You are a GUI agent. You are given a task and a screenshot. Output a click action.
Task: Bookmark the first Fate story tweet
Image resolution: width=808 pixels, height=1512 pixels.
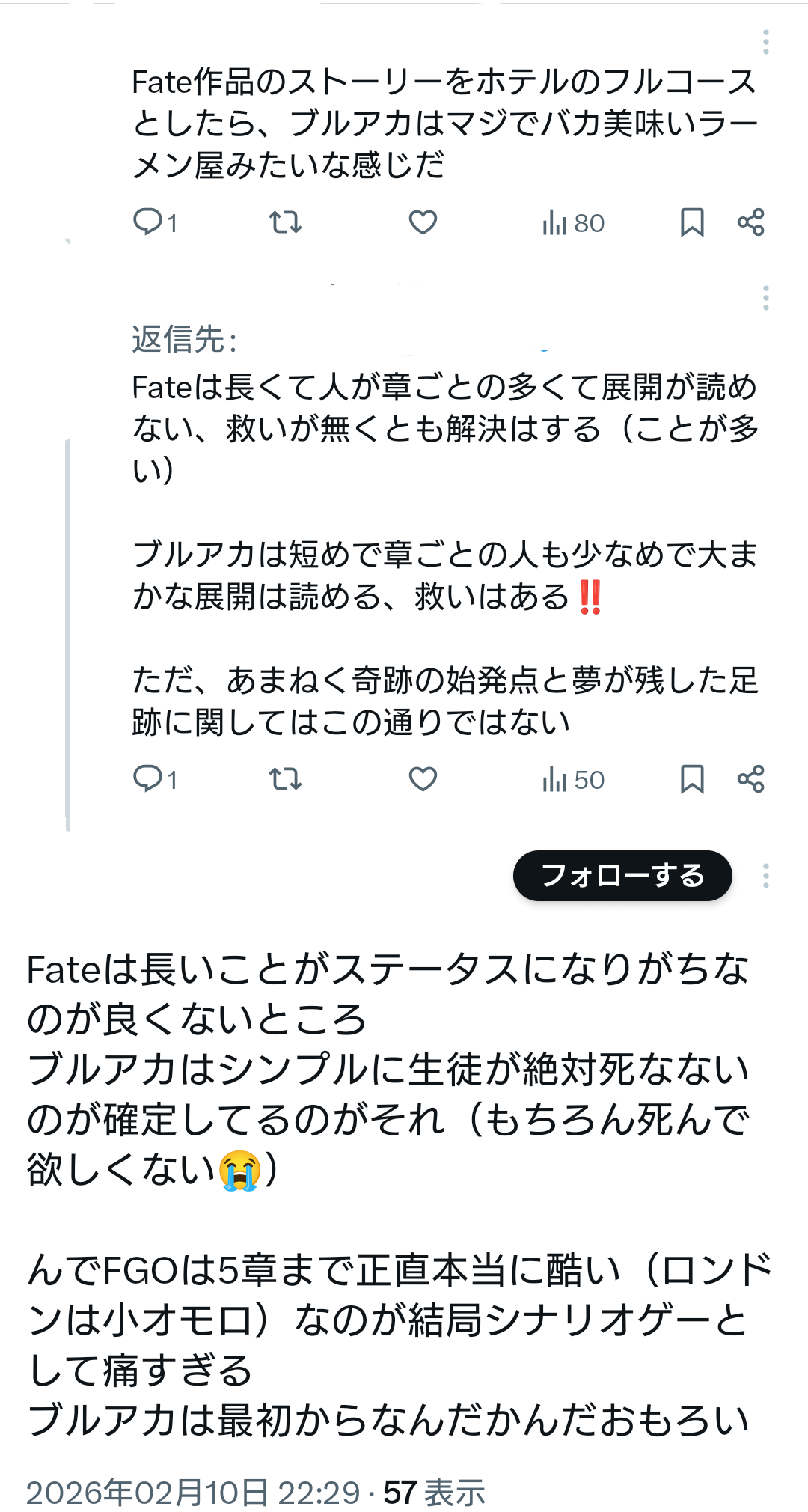tap(692, 222)
